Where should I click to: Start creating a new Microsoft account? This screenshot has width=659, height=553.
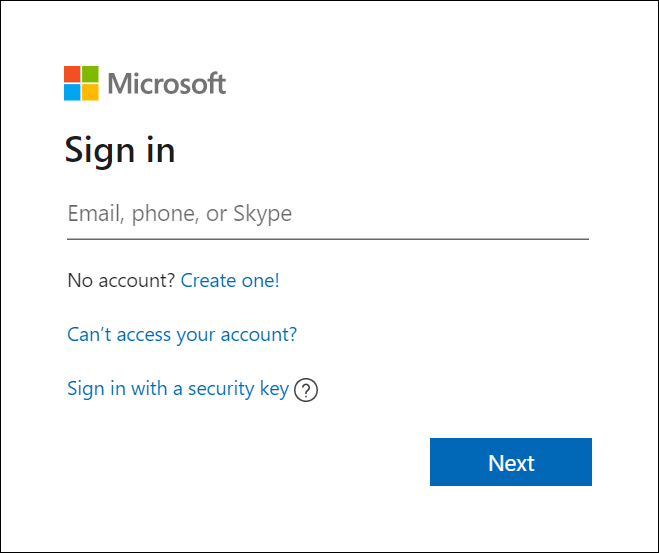pos(230,281)
